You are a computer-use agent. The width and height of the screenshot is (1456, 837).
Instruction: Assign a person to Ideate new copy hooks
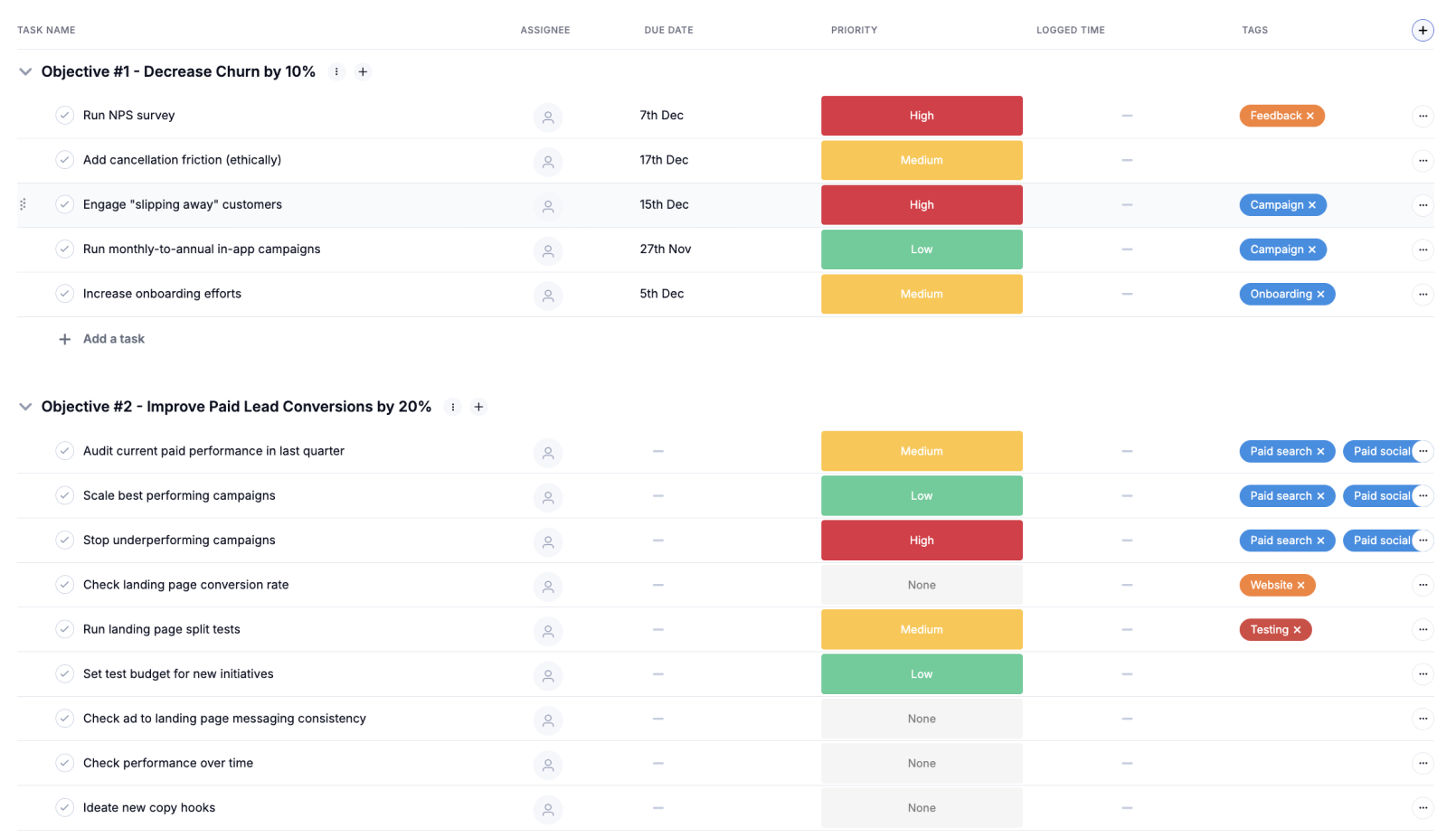coord(548,810)
